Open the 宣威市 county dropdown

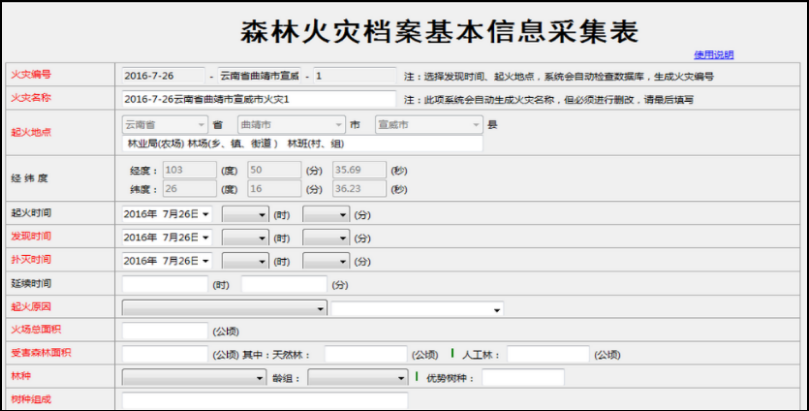pyautogui.click(x=429, y=125)
